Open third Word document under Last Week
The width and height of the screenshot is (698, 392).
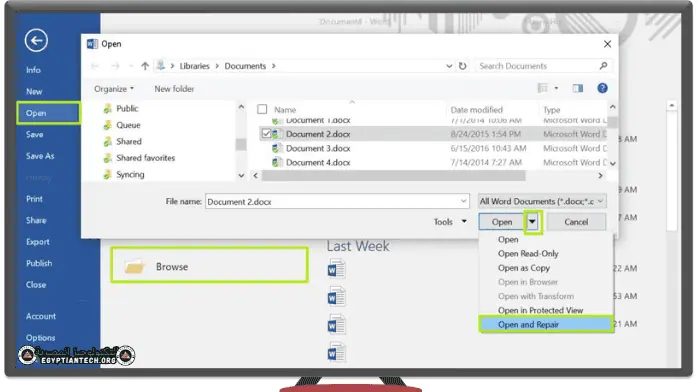[x=337, y=325]
